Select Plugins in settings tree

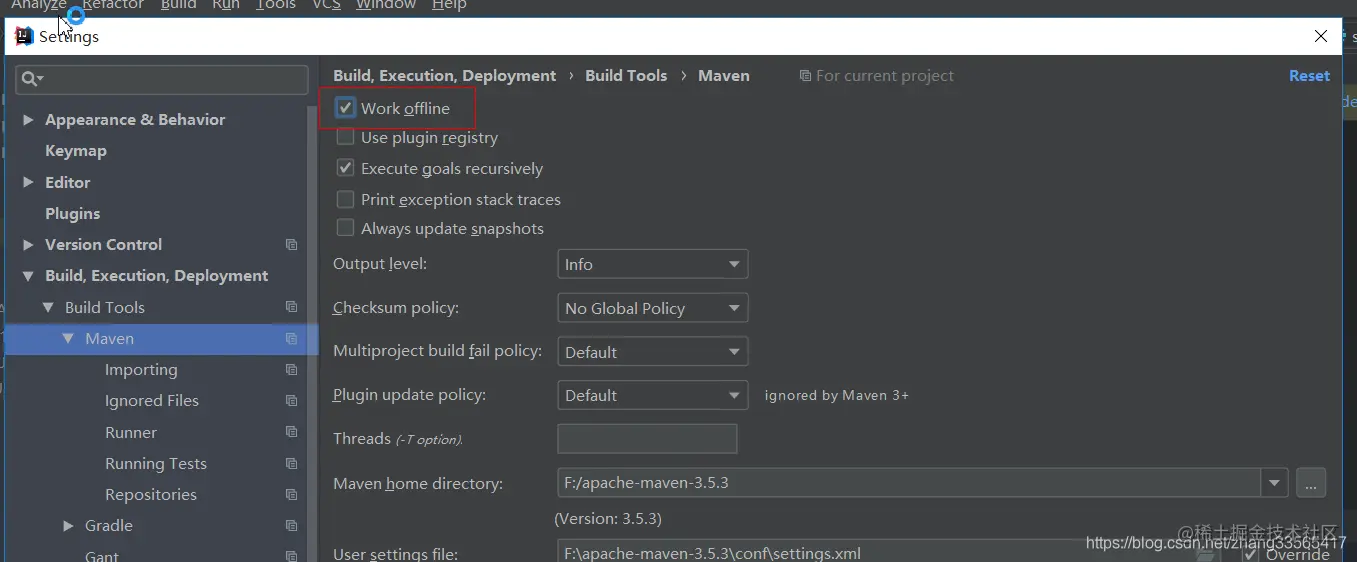click(73, 214)
